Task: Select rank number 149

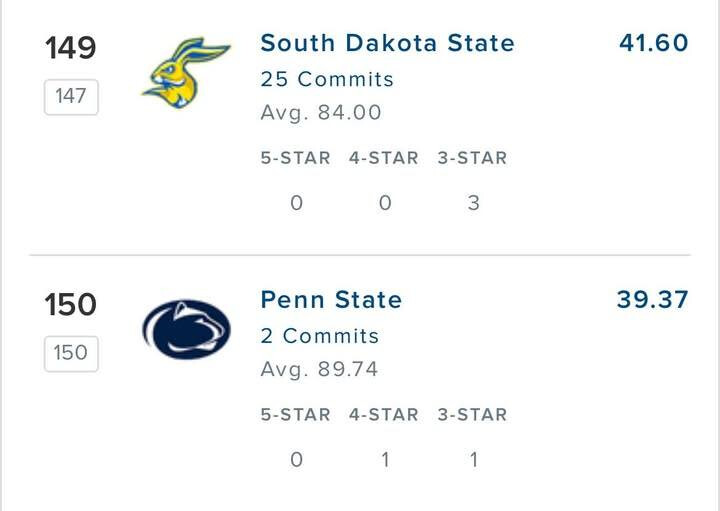Action: click(x=70, y=48)
